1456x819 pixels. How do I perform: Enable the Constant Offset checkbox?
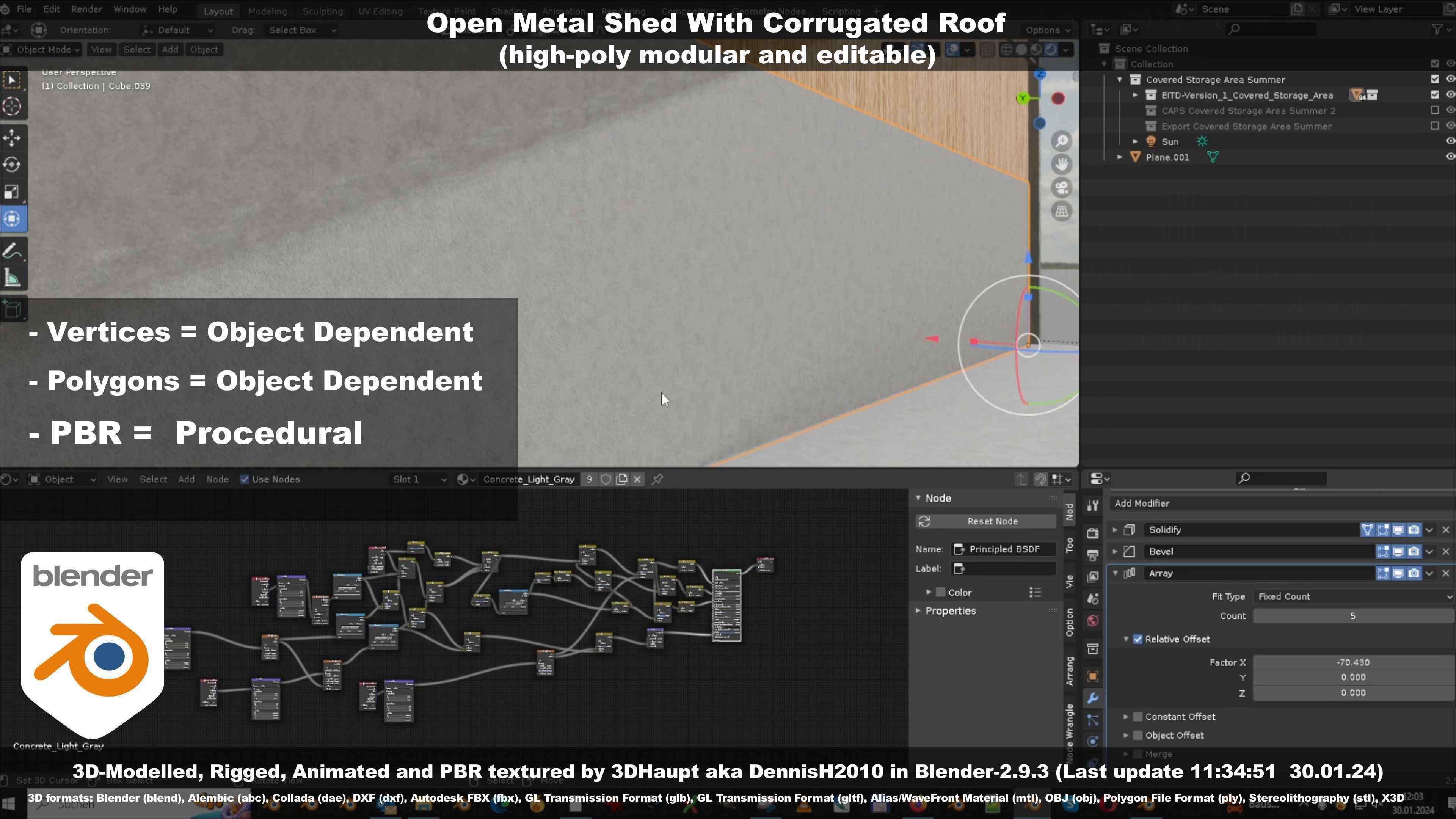[x=1138, y=717]
